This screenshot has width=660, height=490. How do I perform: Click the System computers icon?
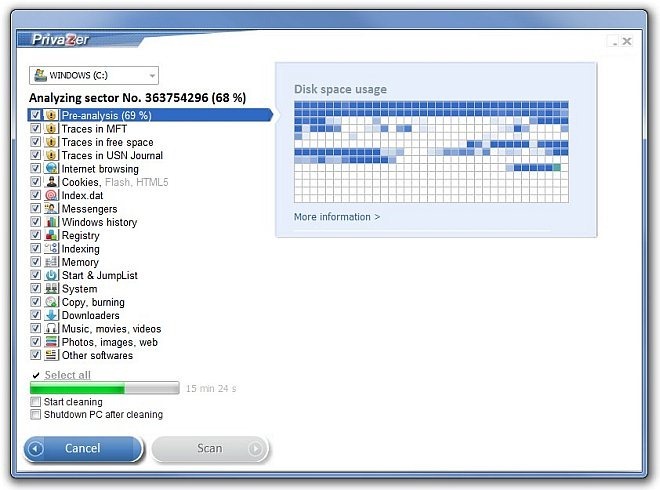point(51,288)
